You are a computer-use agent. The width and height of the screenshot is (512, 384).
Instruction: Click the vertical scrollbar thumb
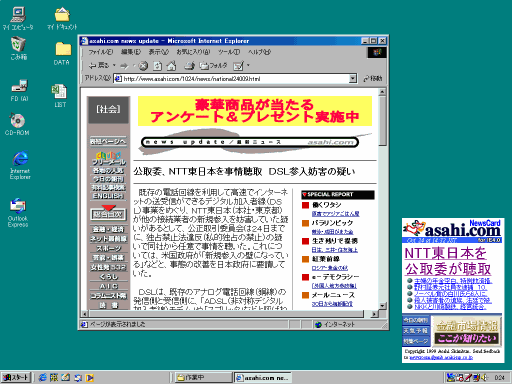point(383,121)
